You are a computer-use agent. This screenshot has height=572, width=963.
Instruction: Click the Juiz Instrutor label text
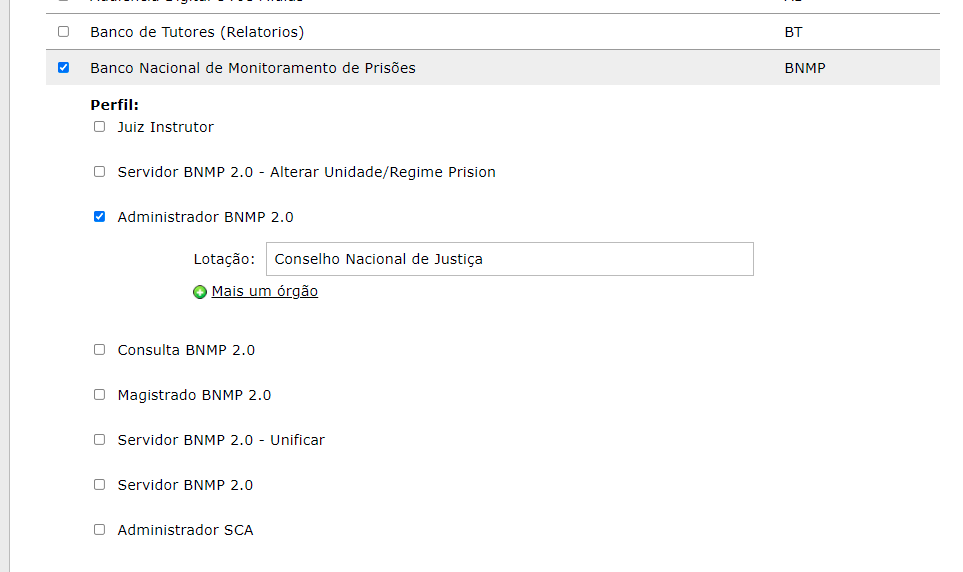[166, 127]
